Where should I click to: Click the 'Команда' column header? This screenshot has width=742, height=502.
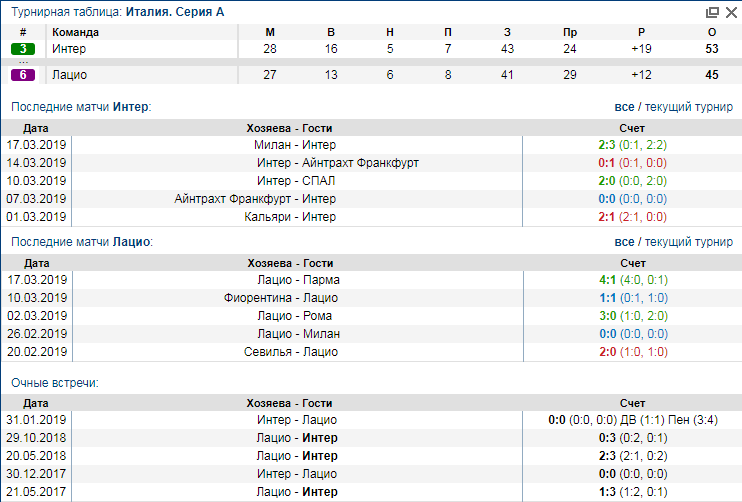(75, 32)
